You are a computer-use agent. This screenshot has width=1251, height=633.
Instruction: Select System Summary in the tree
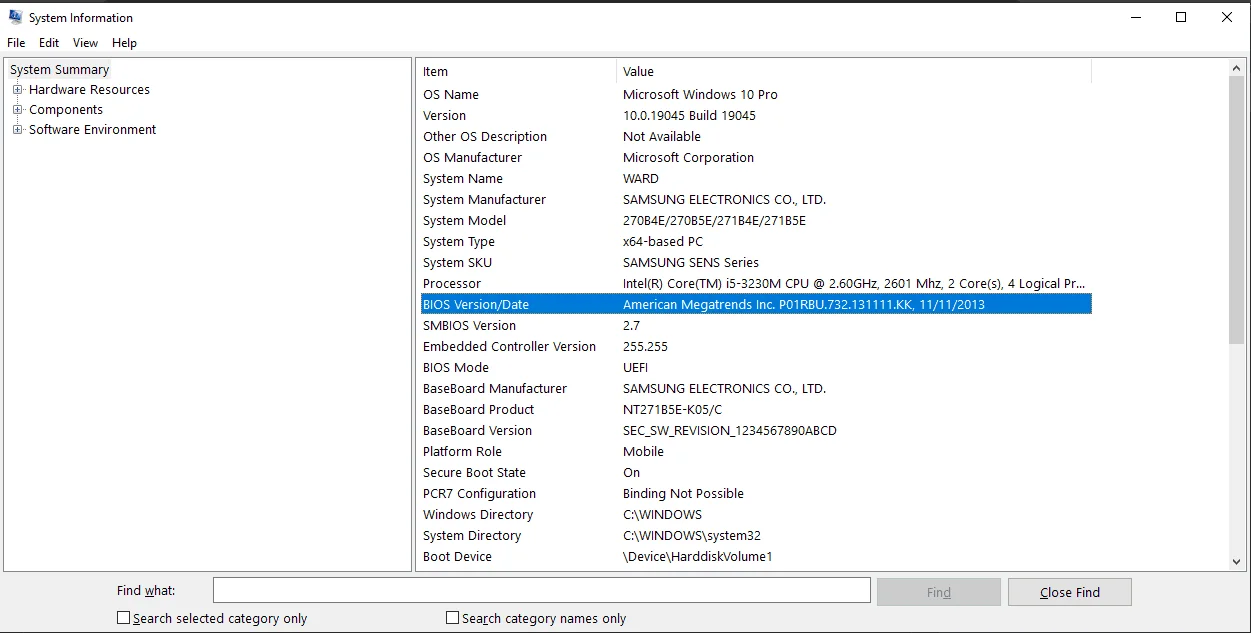click(x=60, y=70)
